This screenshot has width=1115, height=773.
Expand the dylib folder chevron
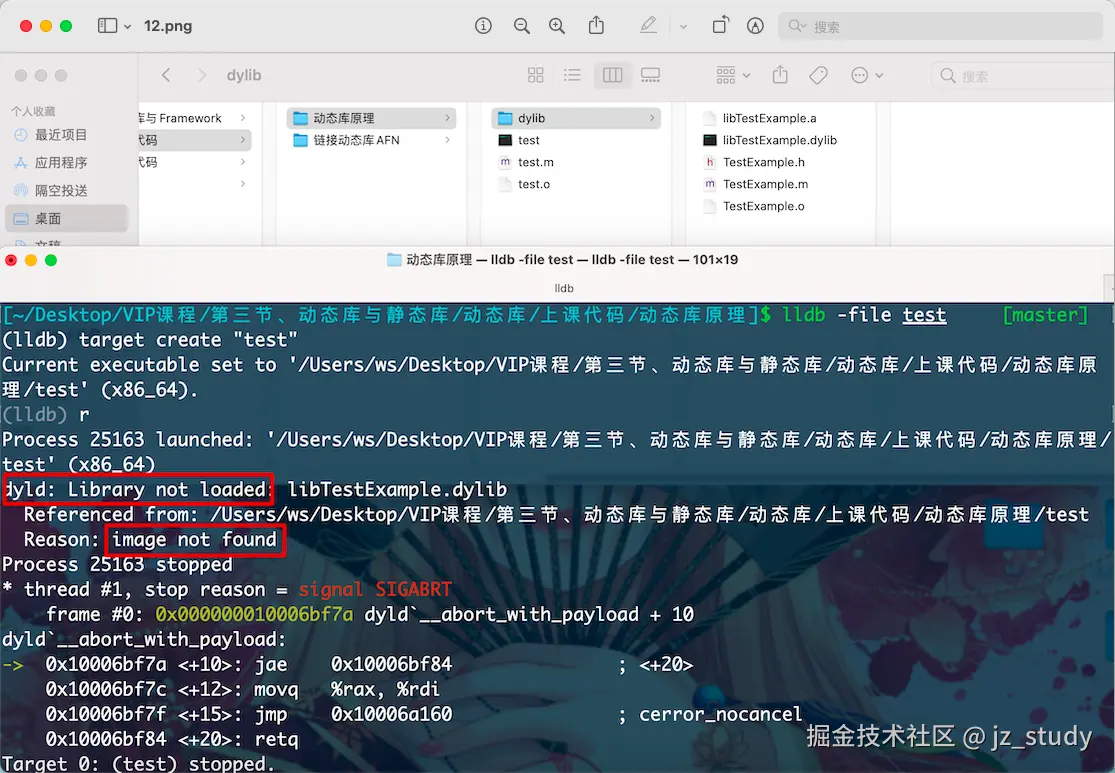click(x=652, y=118)
